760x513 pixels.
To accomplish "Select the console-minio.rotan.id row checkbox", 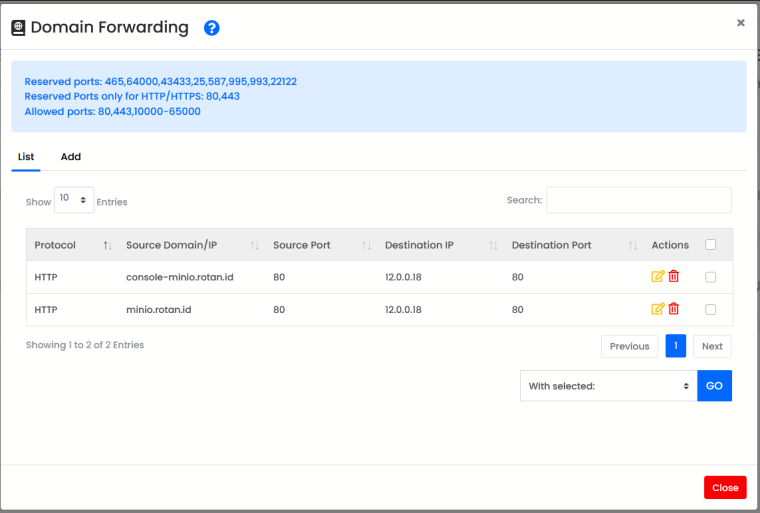I will (711, 277).
